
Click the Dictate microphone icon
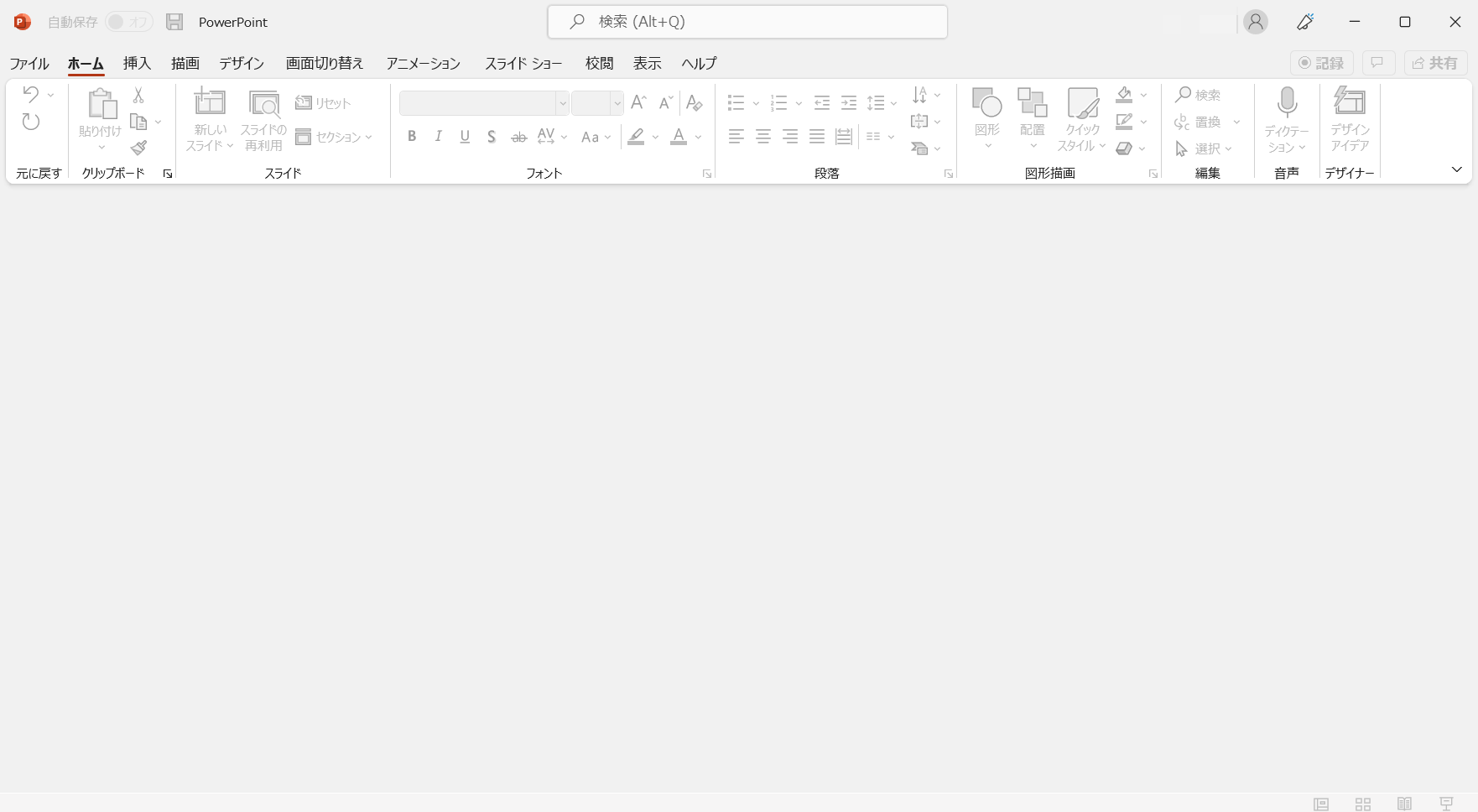coord(1287,102)
